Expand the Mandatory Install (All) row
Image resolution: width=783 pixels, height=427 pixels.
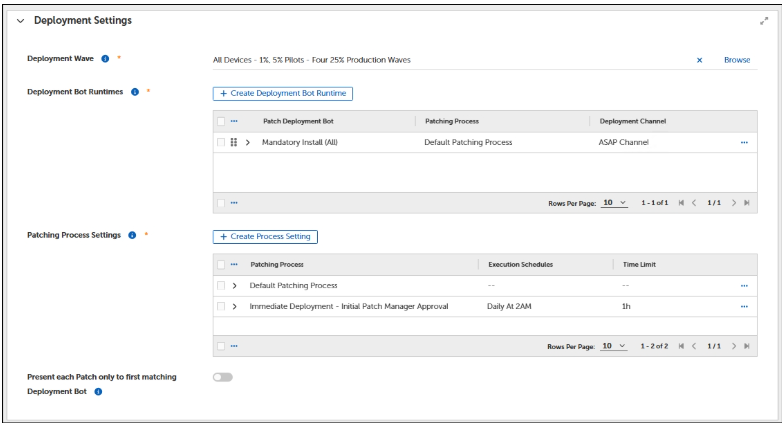[248, 143]
